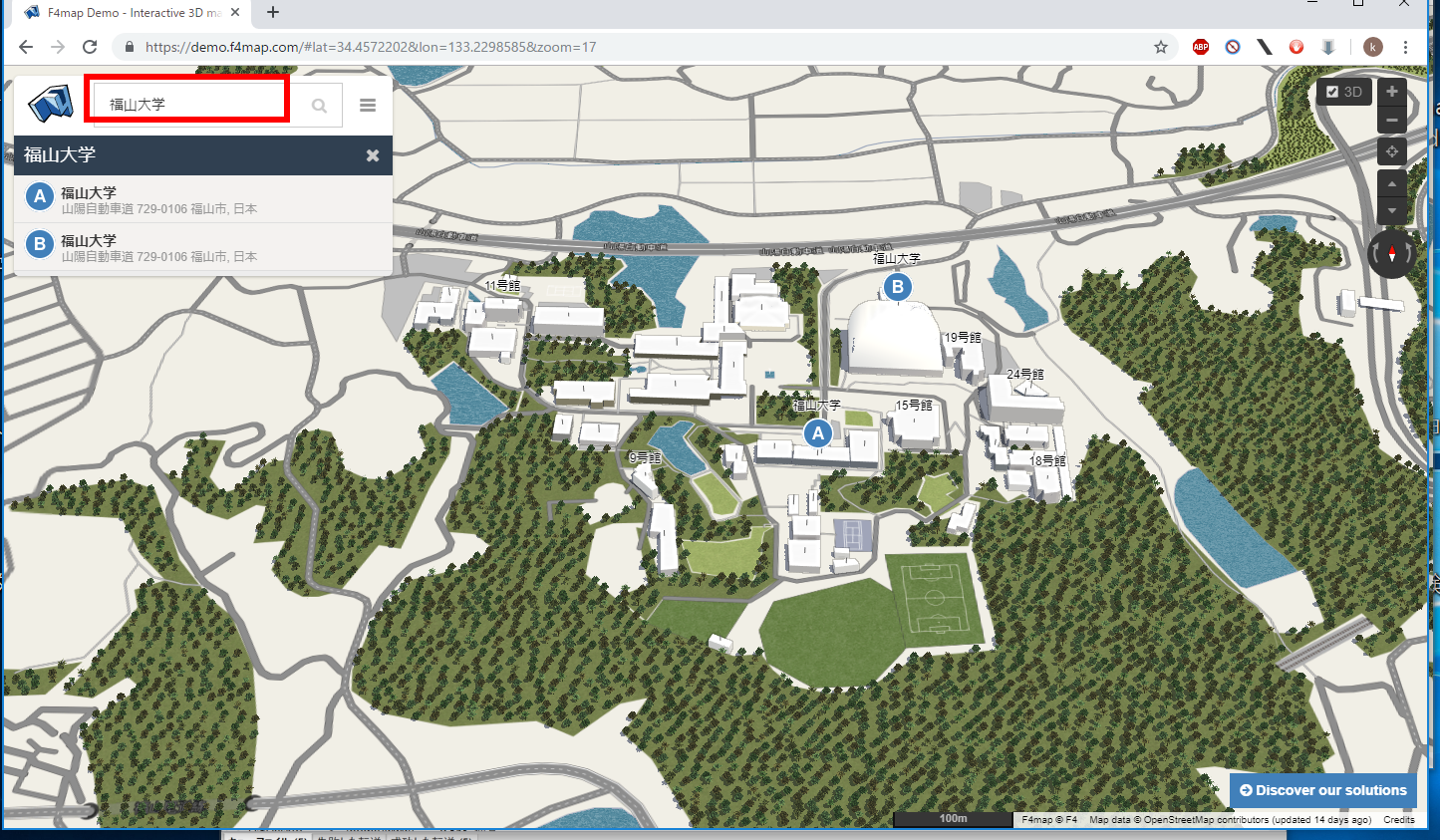Viewport: 1440px width, 840px height.
Task: Click map marker B
Action: (x=897, y=287)
